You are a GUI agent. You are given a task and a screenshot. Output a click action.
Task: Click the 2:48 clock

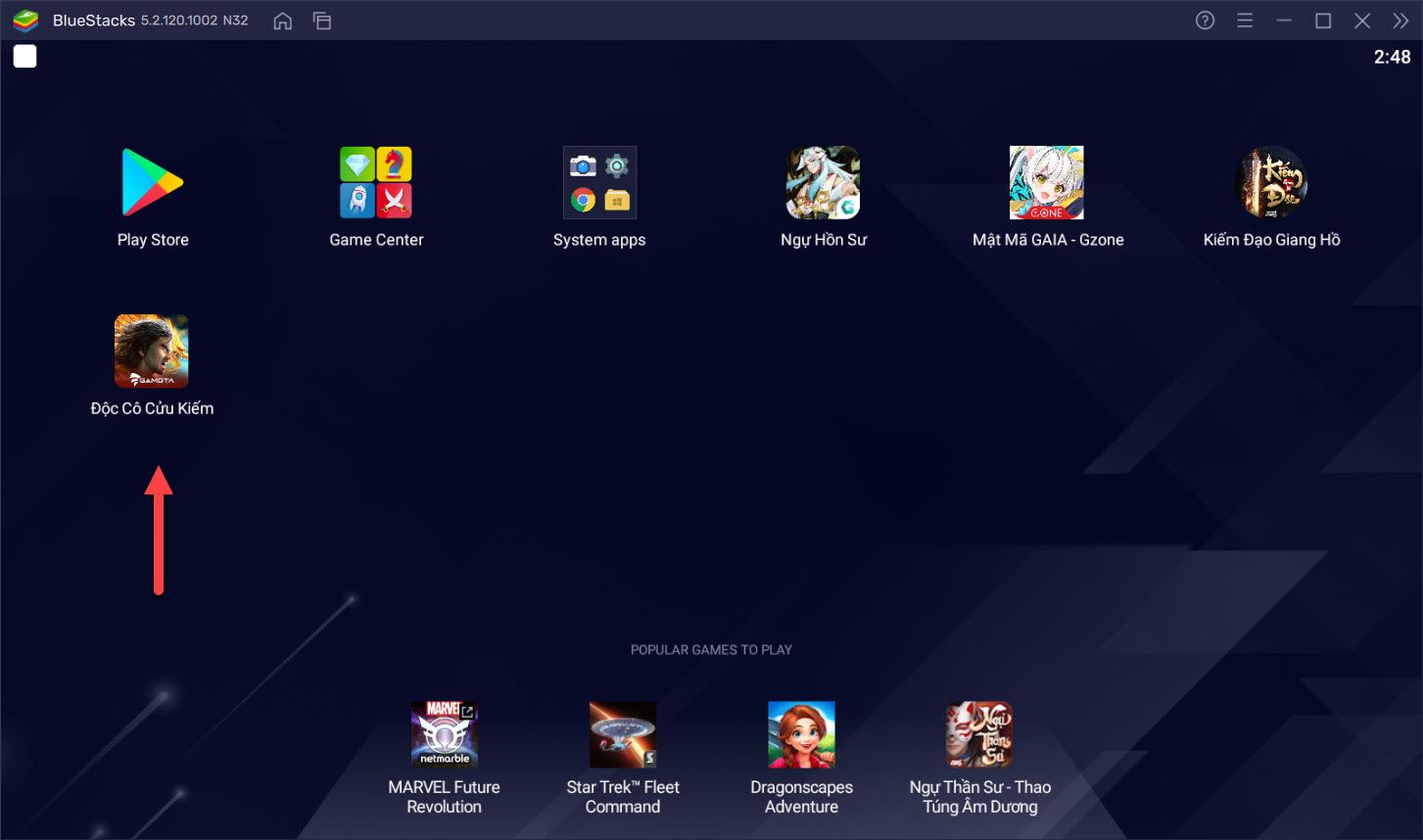[x=1392, y=57]
